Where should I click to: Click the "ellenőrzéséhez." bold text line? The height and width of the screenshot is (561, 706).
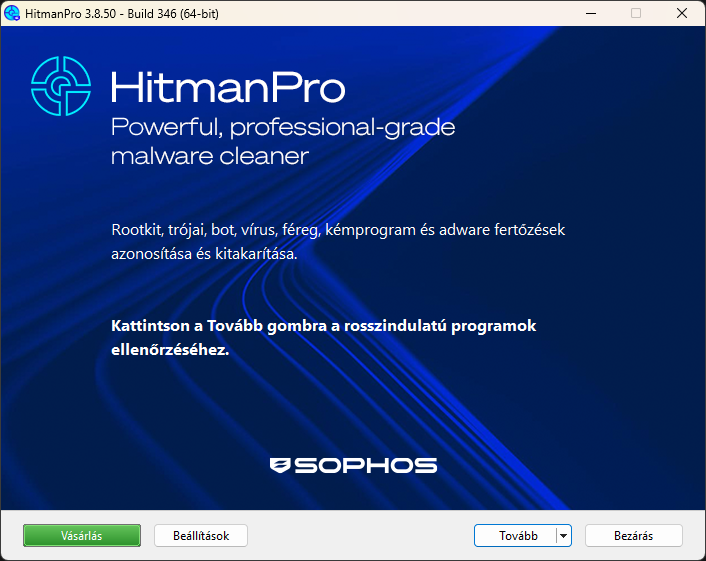click(x=170, y=351)
